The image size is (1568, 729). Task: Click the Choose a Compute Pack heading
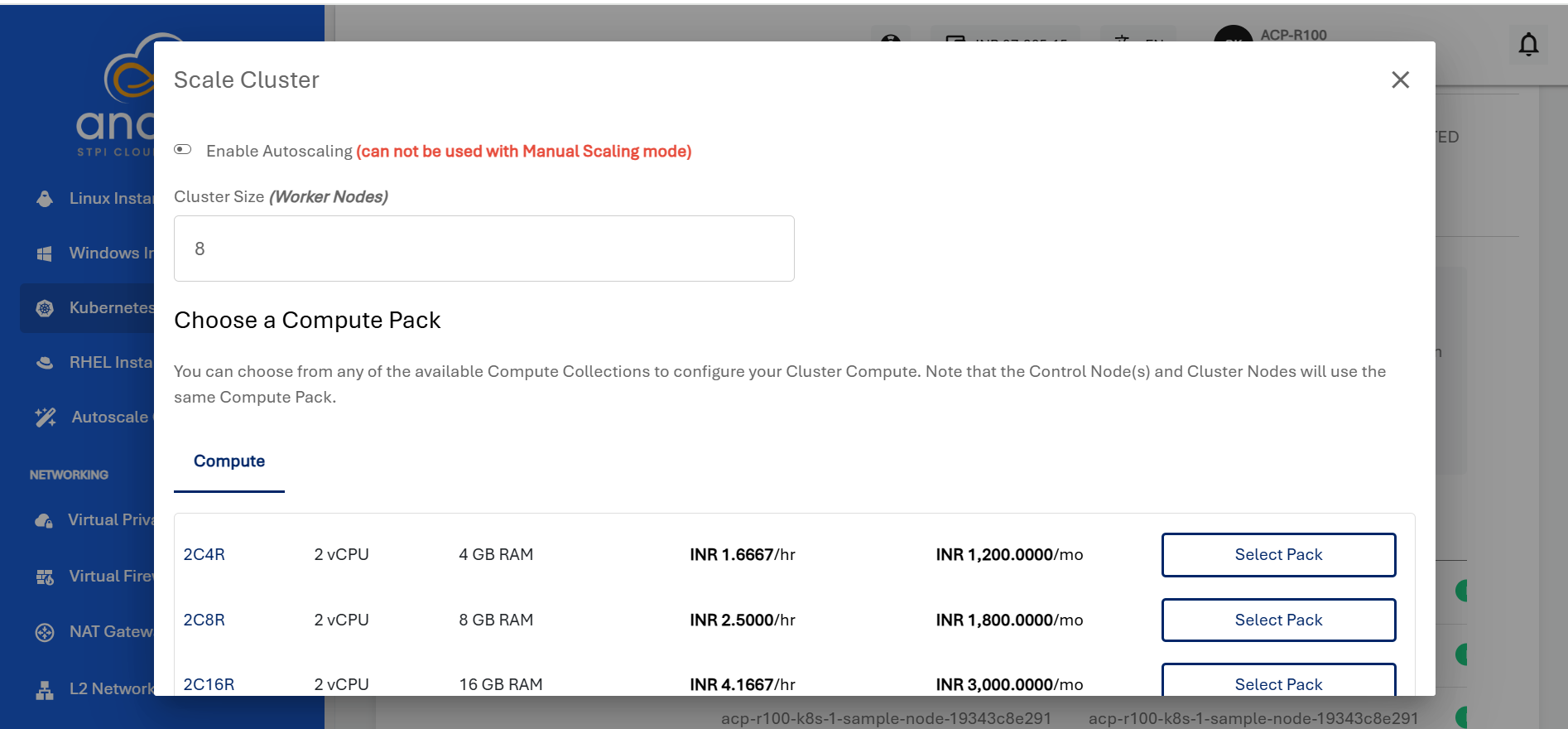[x=307, y=321]
